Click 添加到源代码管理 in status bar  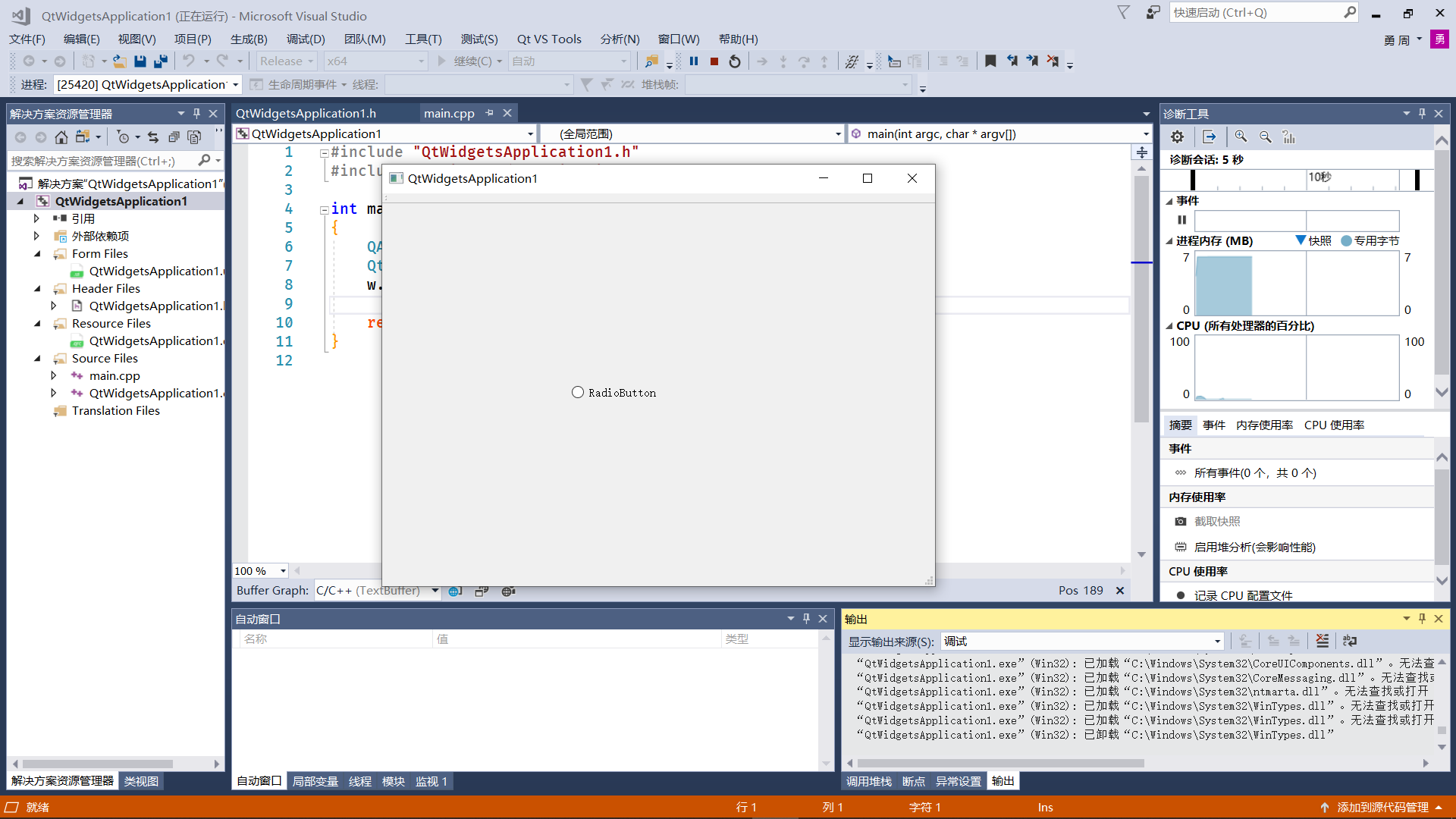tap(1382, 808)
